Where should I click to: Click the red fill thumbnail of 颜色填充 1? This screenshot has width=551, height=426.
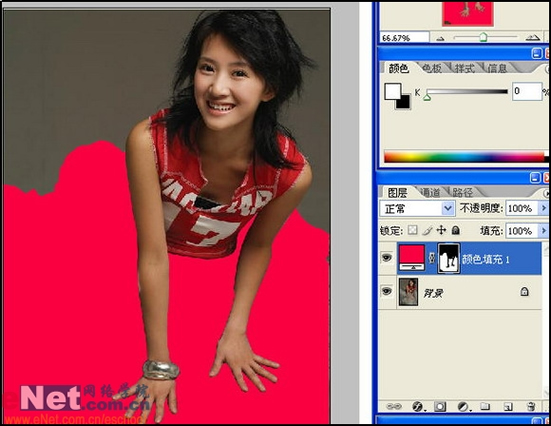coord(411,258)
